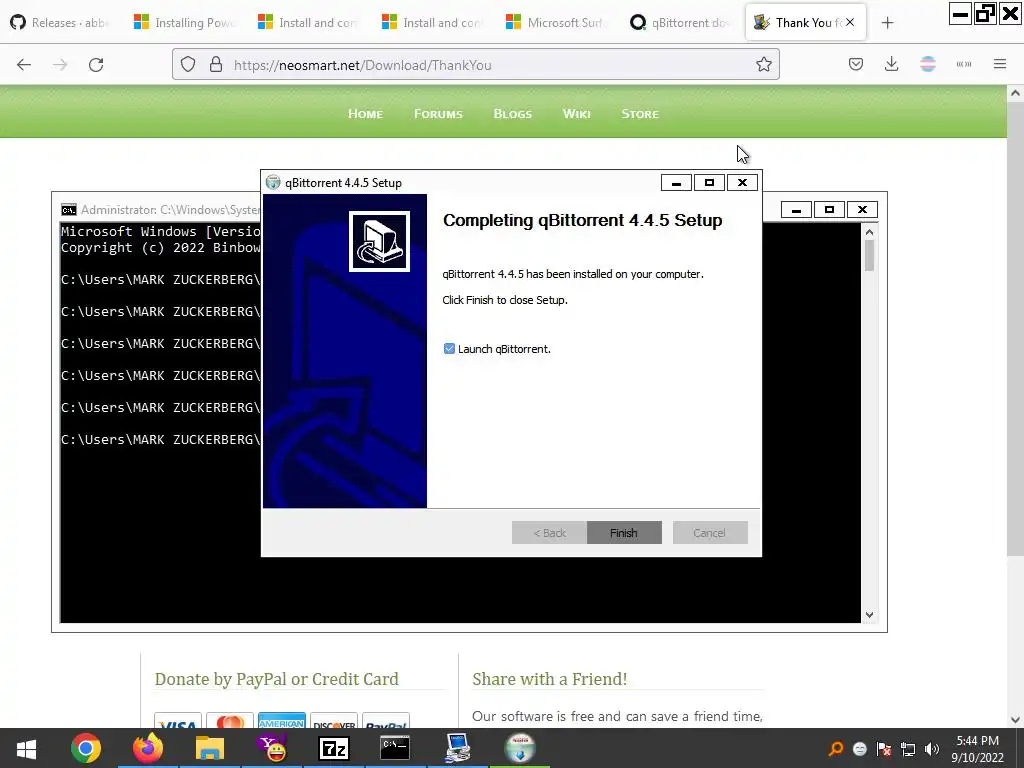Open the Windows Start menu

[x=26, y=748]
